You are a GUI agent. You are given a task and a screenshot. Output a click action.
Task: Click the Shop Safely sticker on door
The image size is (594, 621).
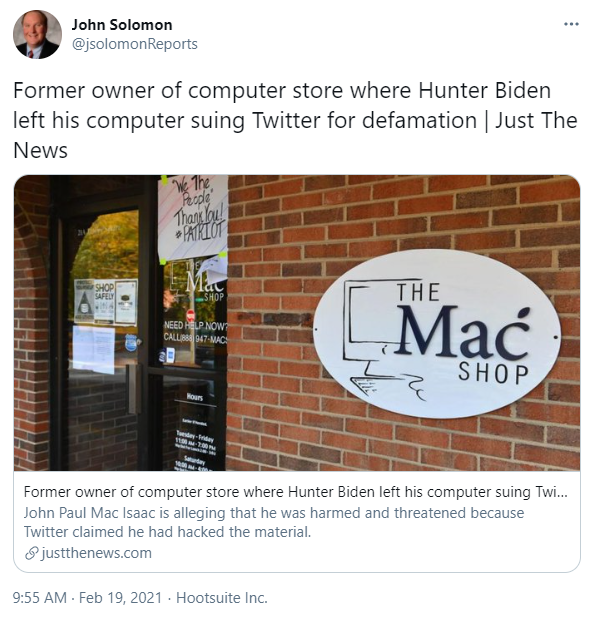(105, 301)
